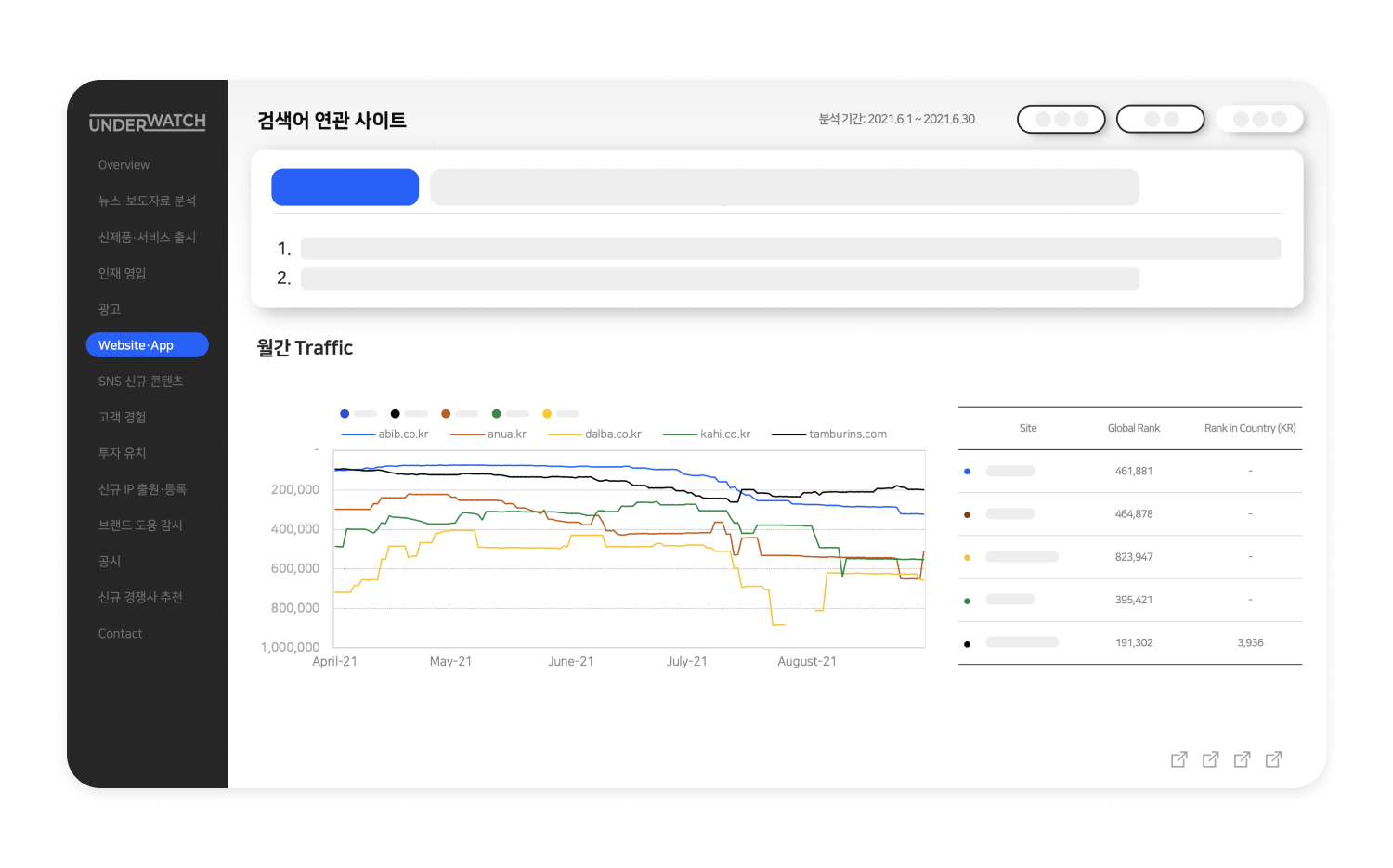Open the analysis period date range 2021.6.1~2021.6.30
This screenshot has height=868, width=1393.
tap(896, 119)
